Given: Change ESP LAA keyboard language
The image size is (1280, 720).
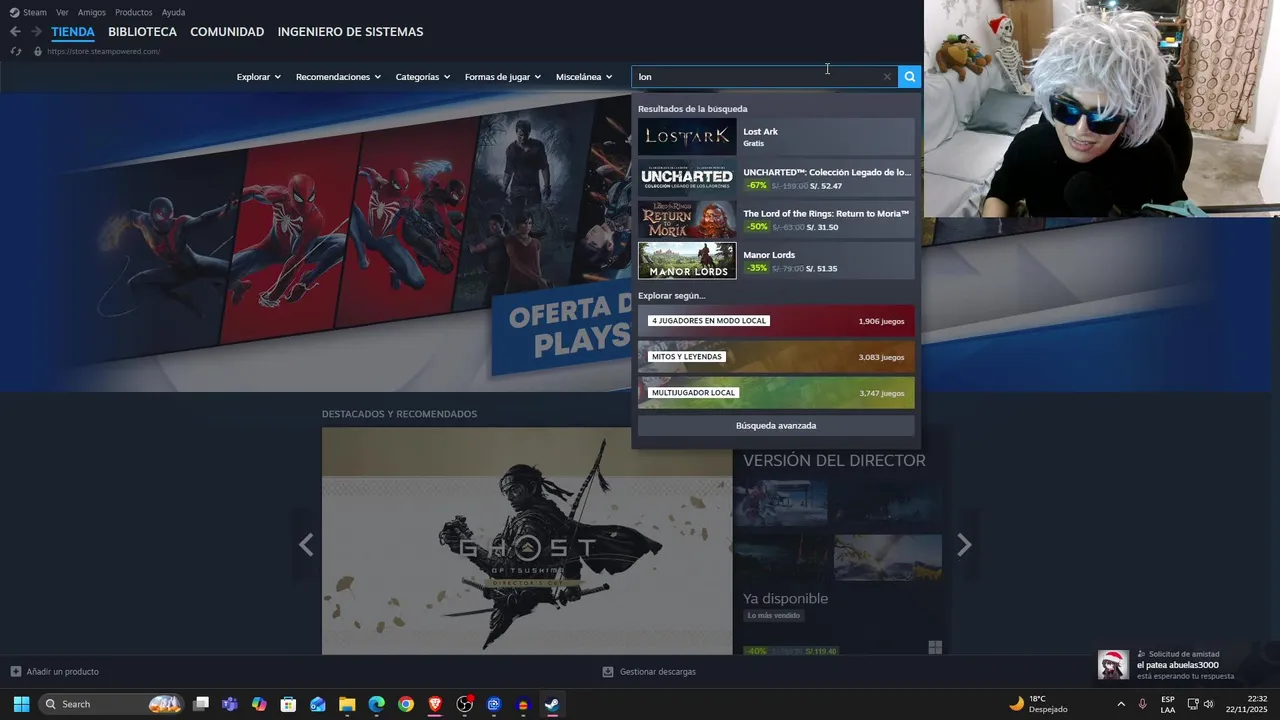Looking at the screenshot, I should 1168,704.
